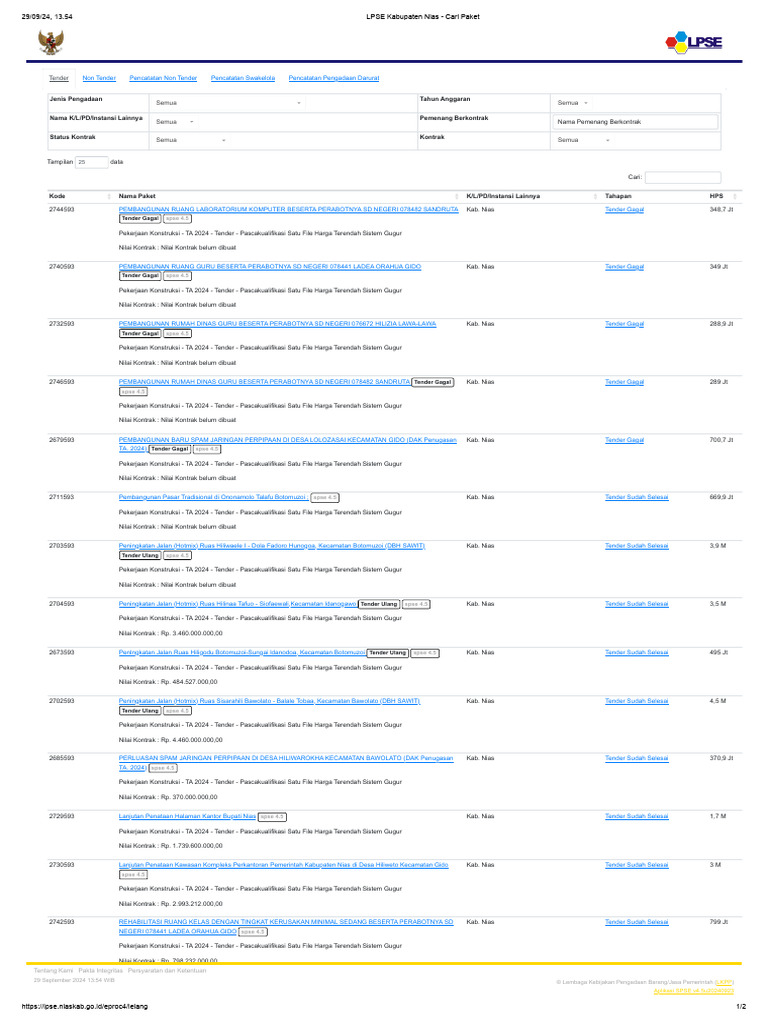This screenshot has height=1024, width=768.
Task: Open Lanjutan Penataan Halaman Kantor Bupati link
Action: [x=187, y=816]
